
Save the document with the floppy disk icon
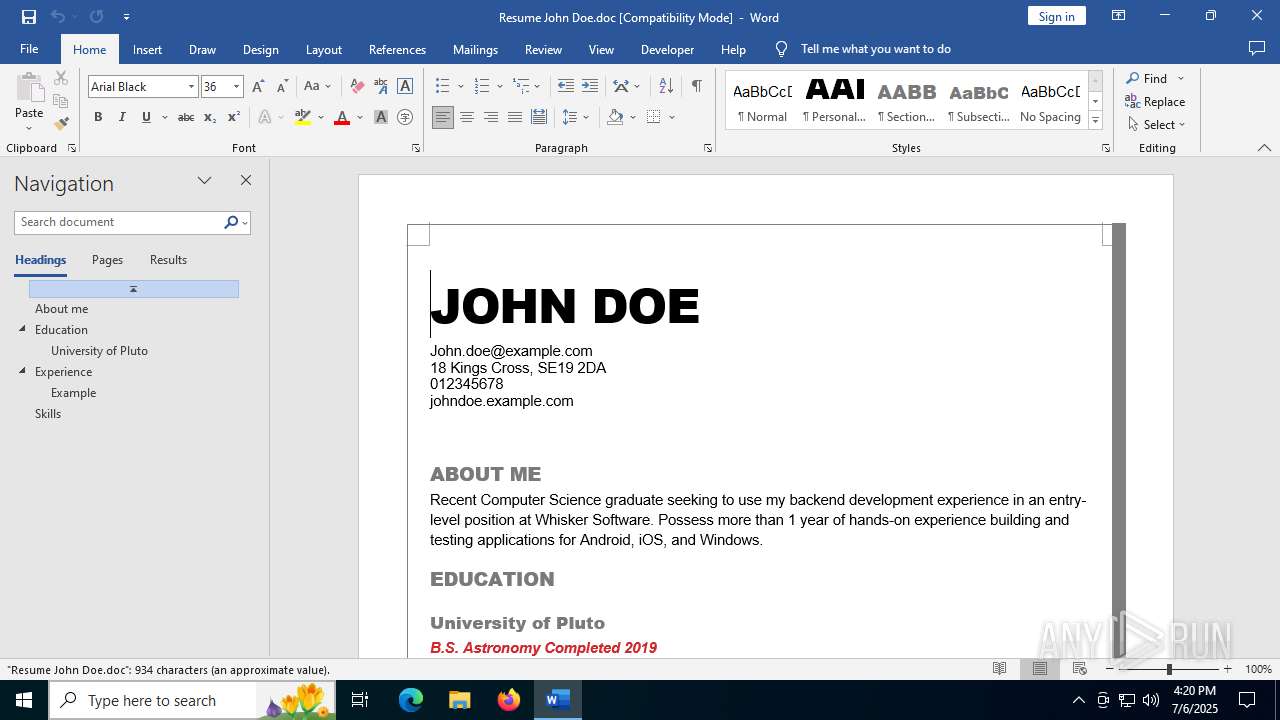(x=29, y=17)
